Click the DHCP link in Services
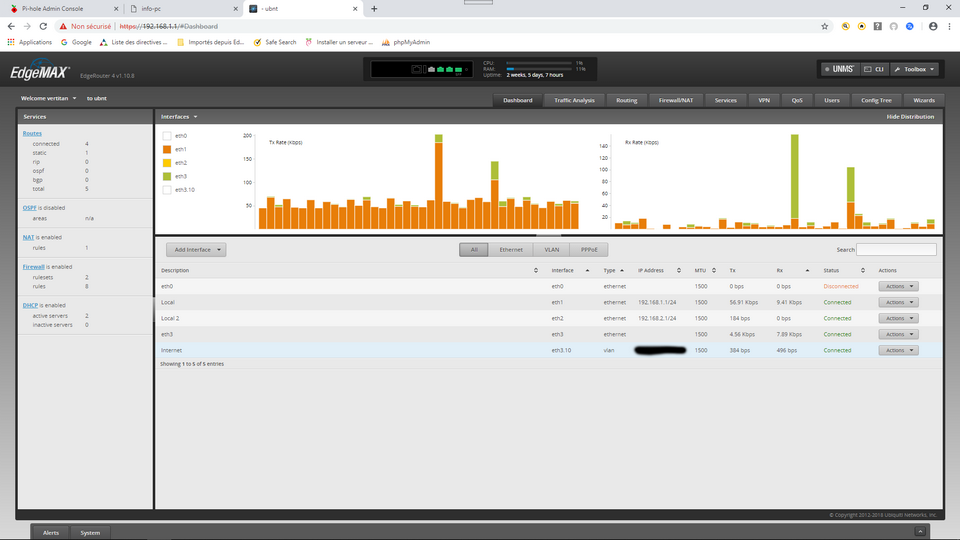 click(29, 305)
